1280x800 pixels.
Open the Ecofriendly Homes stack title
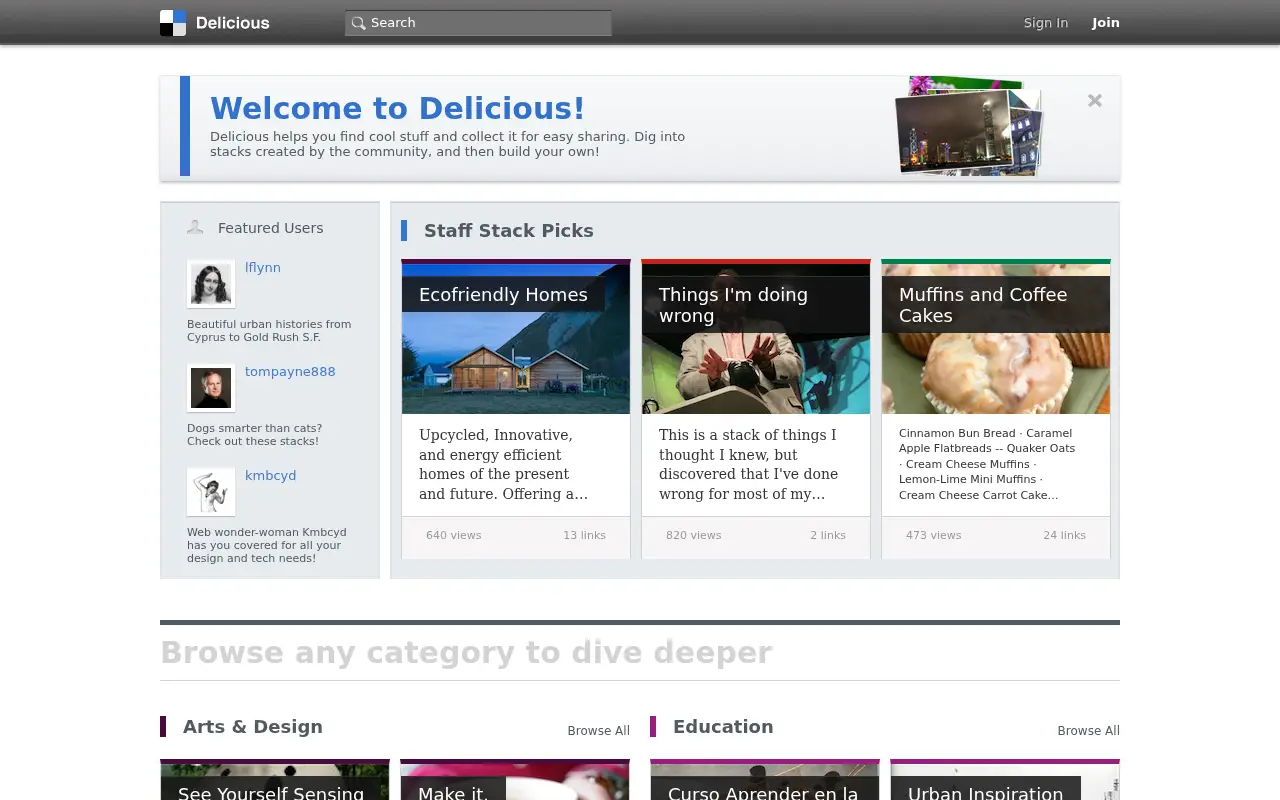(x=503, y=295)
